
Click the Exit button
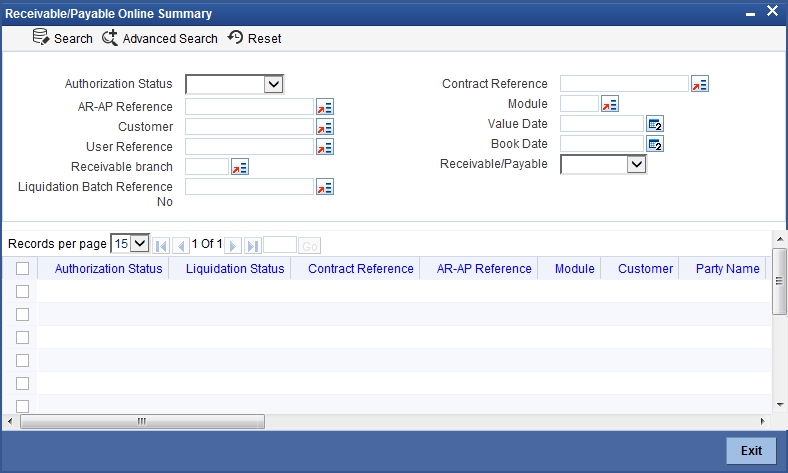tap(751, 450)
